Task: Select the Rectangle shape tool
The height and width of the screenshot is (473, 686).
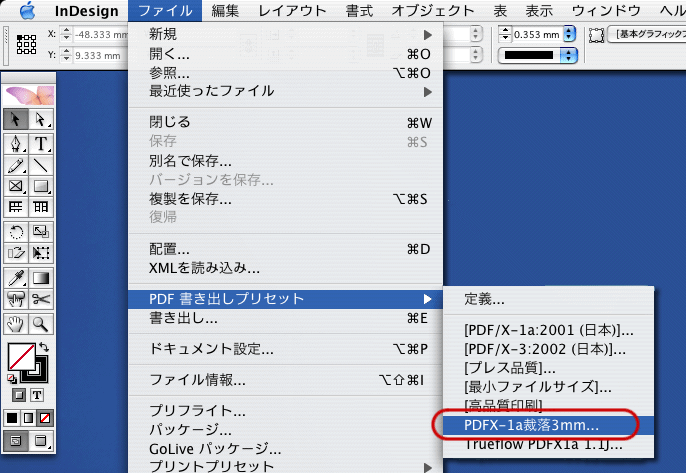Action: [41, 186]
